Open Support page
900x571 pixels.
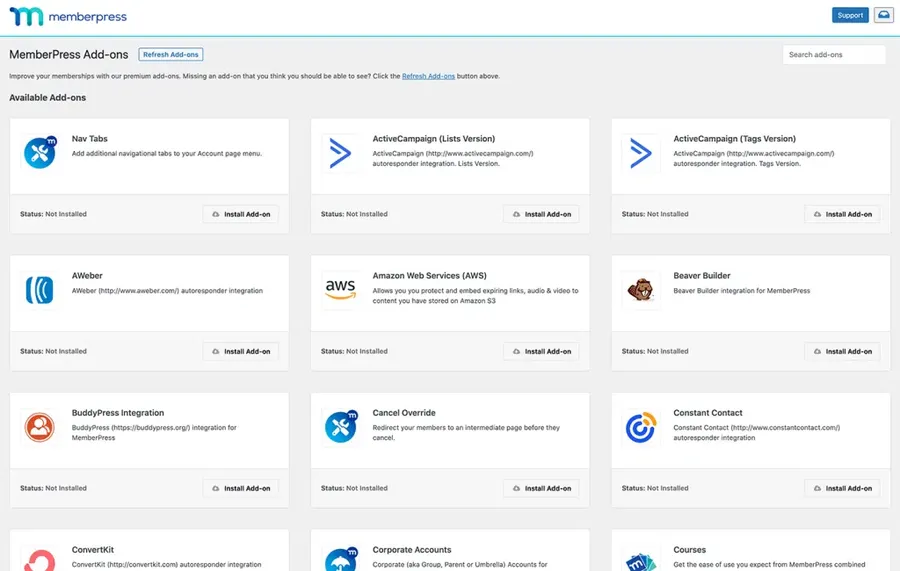tap(850, 15)
